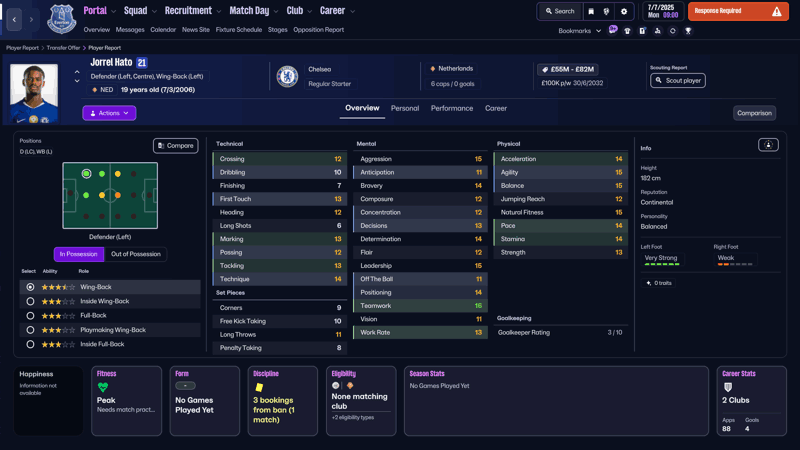Viewport: 800px width, 450px height.
Task: Click the Very Strong left foot bar
Action: point(662,264)
